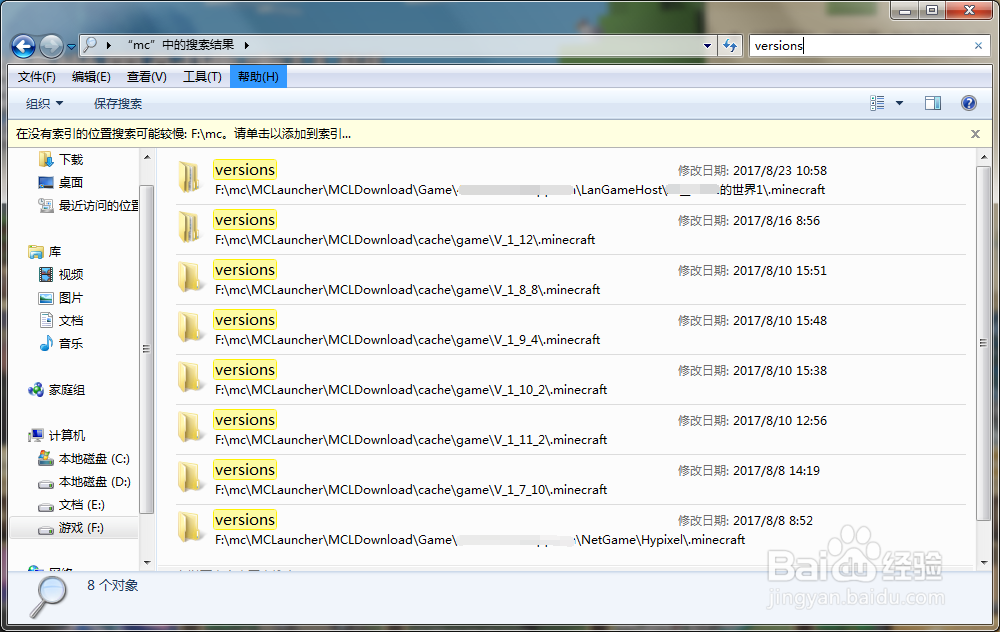Click folder icon of V_1_12 result
Screen dimensions: 1000x632
pyautogui.click(x=189, y=228)
